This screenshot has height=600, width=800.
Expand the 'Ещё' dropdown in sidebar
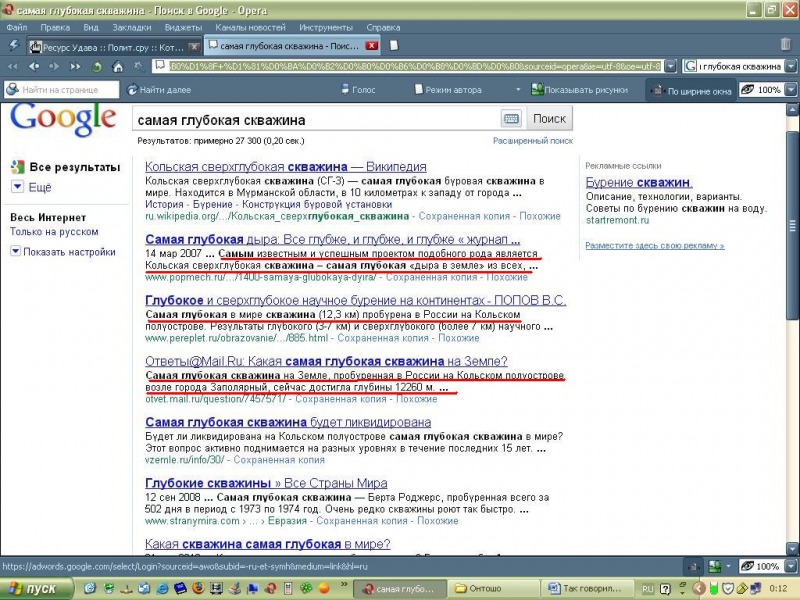pyautogui.click(x=18, y=187)
